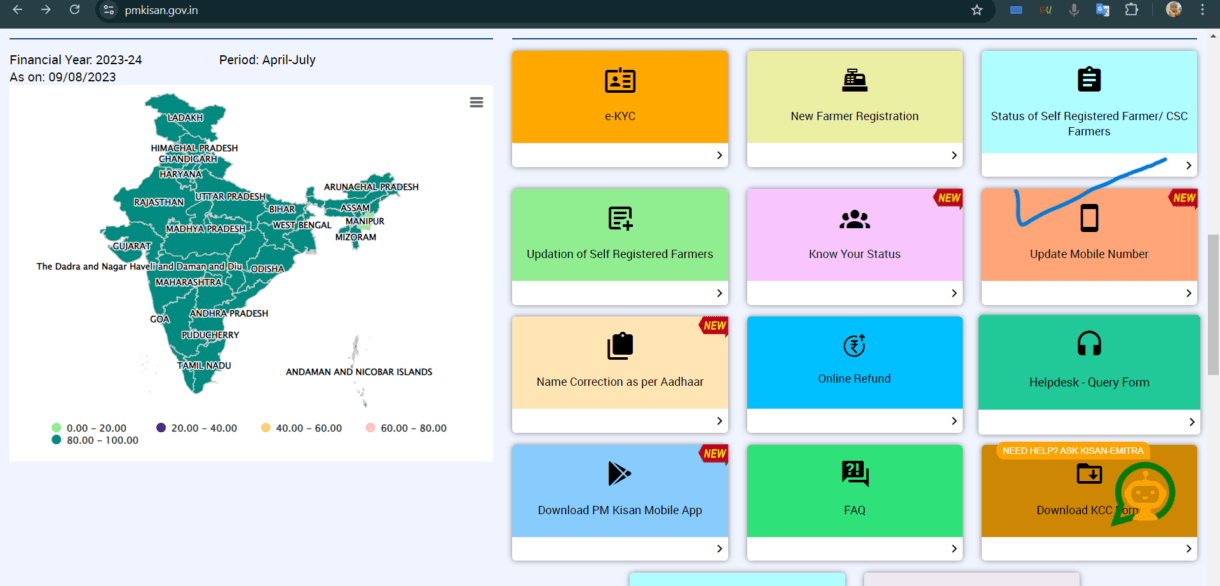Click the New Farmer Registration cash register icon
Viewport: 1220px width, 586px height.
[x=854, y=81]
